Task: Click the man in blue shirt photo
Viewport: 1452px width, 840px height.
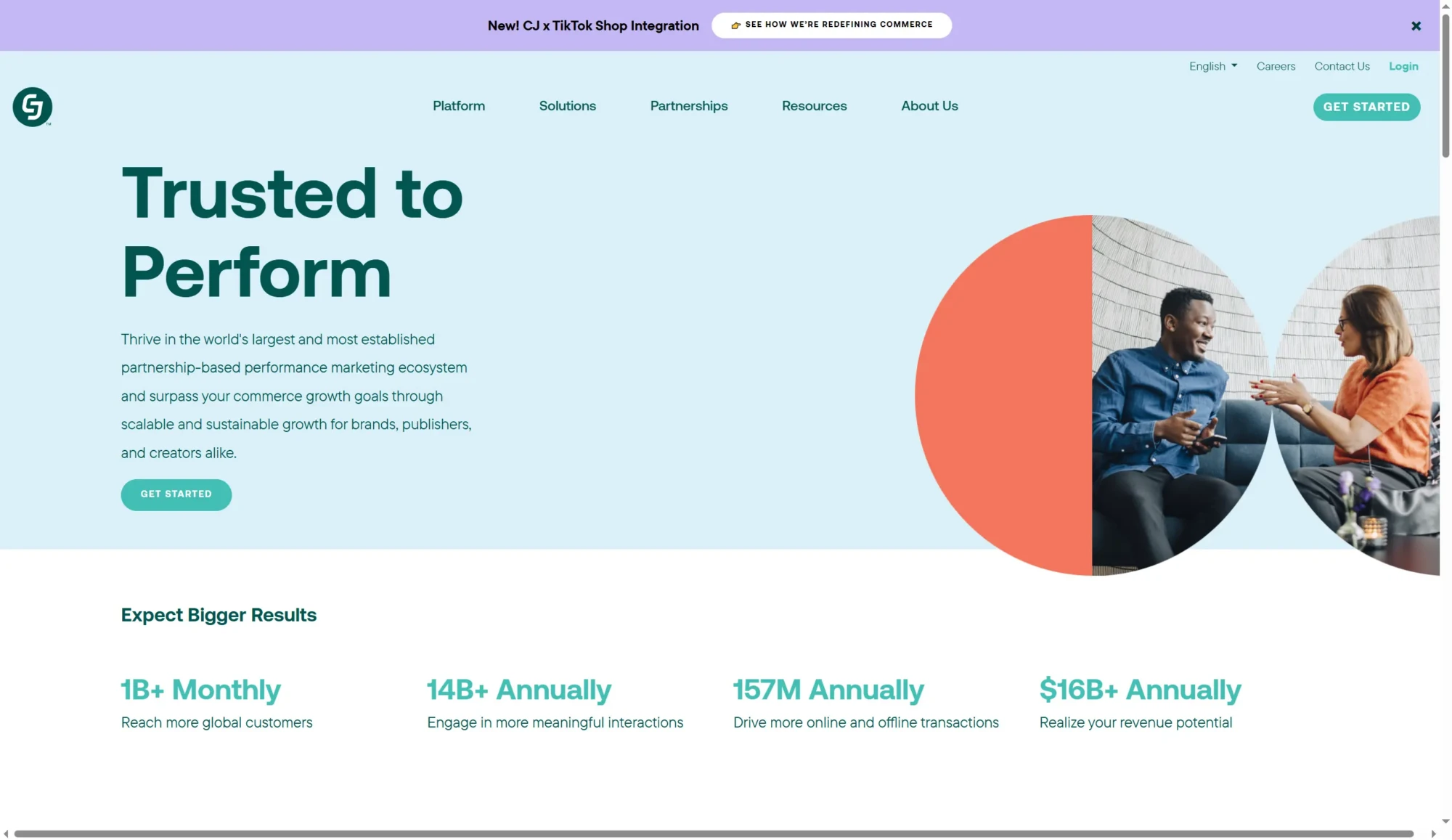Action: click(x=1180, y=395)
